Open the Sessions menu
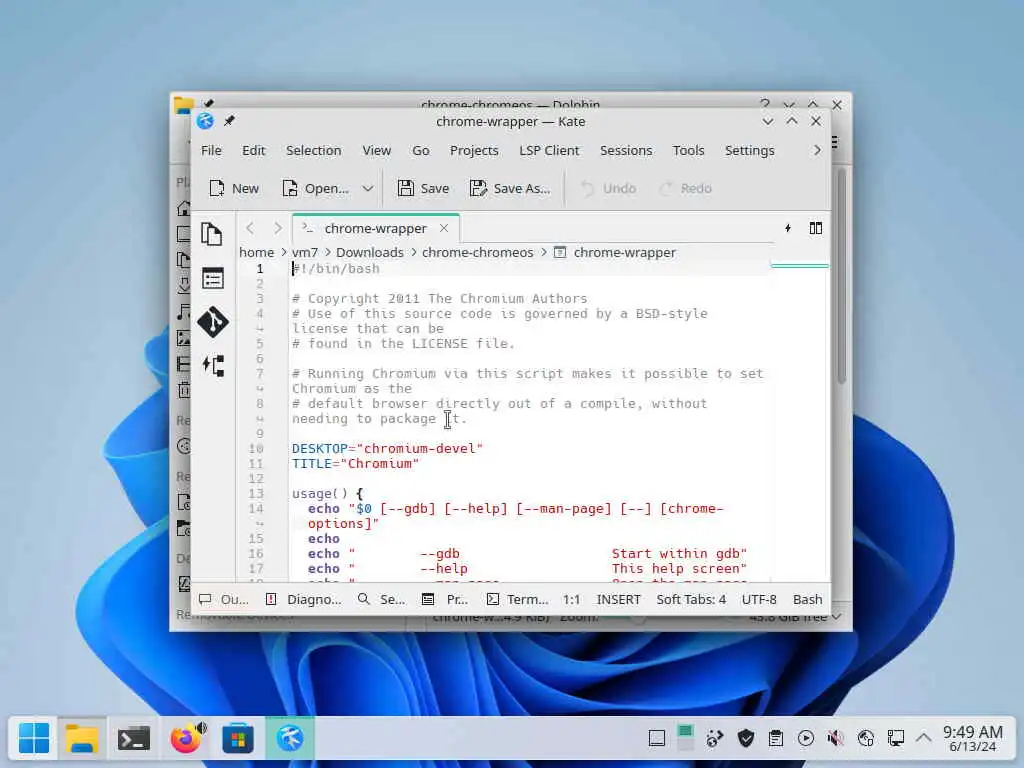1024x768 pixels. [x=626, y=151]
